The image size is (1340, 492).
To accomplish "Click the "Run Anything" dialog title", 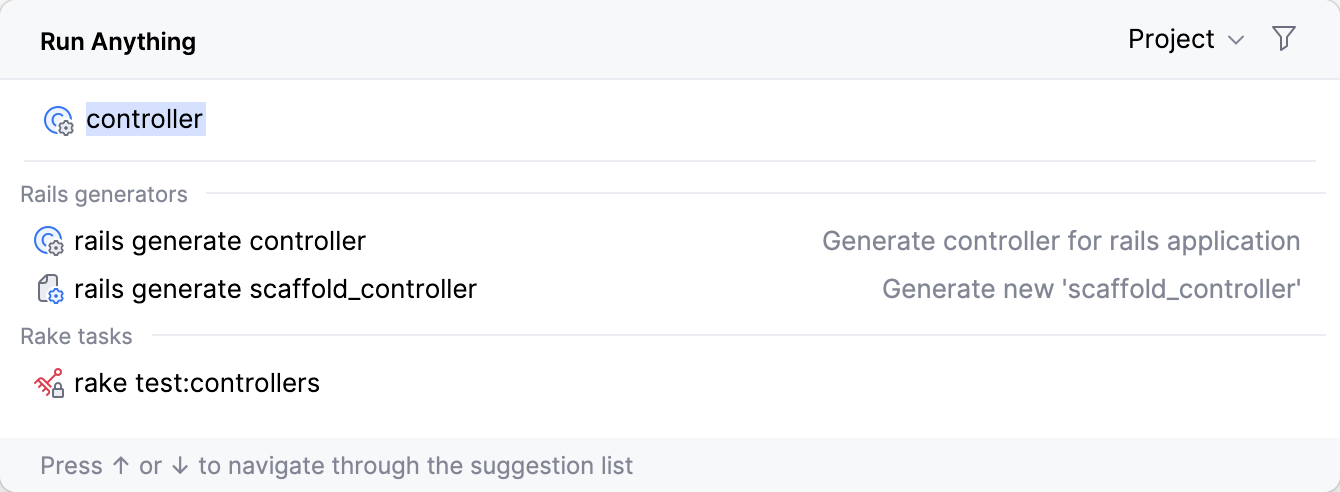I will pyautogui.click(x=118, y=41).
